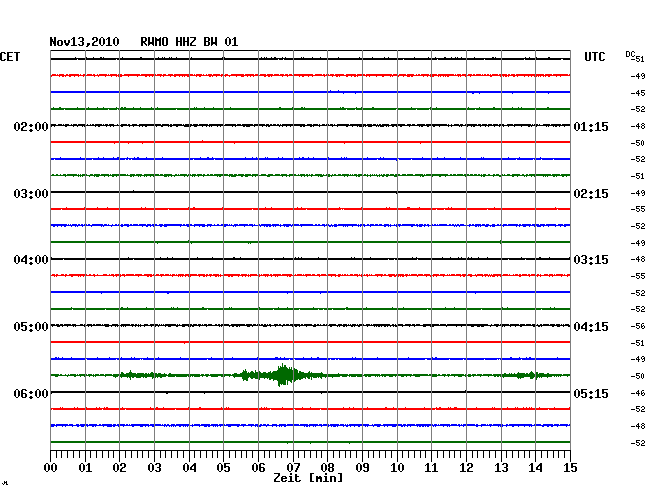650x494 pixels.
Task: Select minute 09 on the time axis
Action: click(362, 467)
